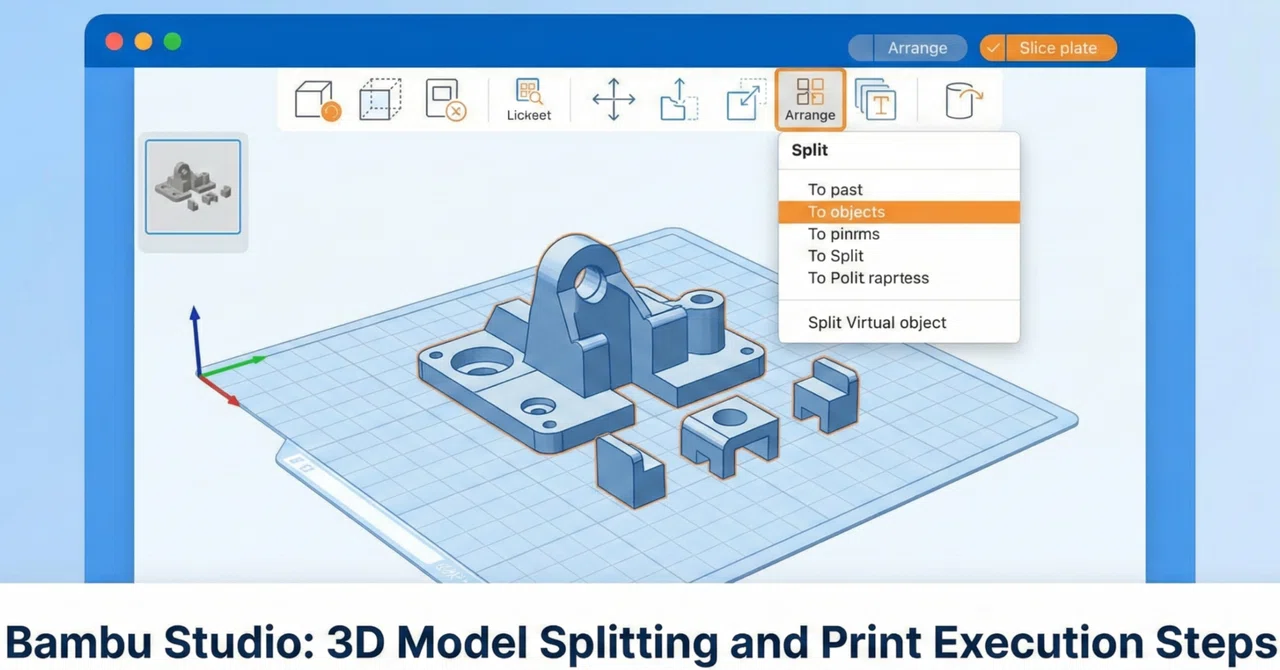Click the Arrange toolbar icon

[x=810, y=100]
